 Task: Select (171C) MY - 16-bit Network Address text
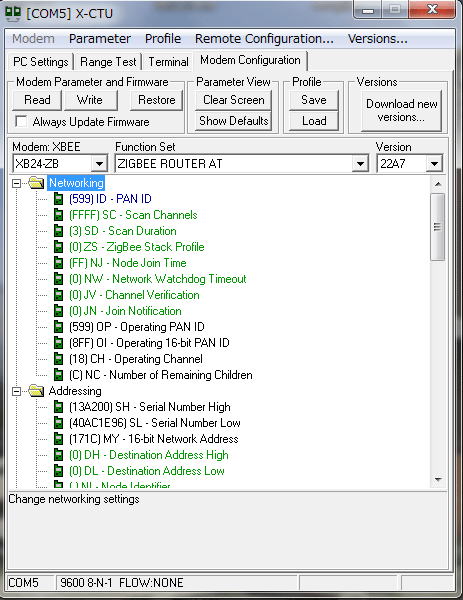click(153, 439)
